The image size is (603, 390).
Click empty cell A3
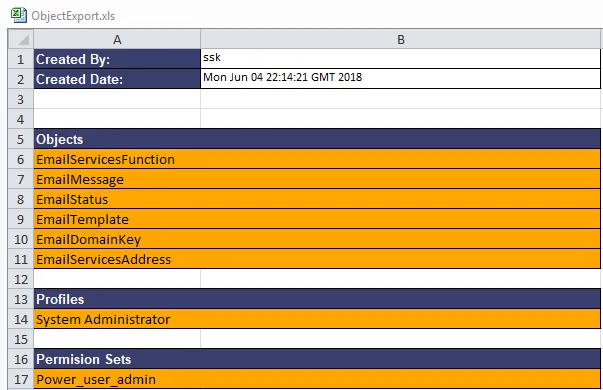[x=117, y=99]
